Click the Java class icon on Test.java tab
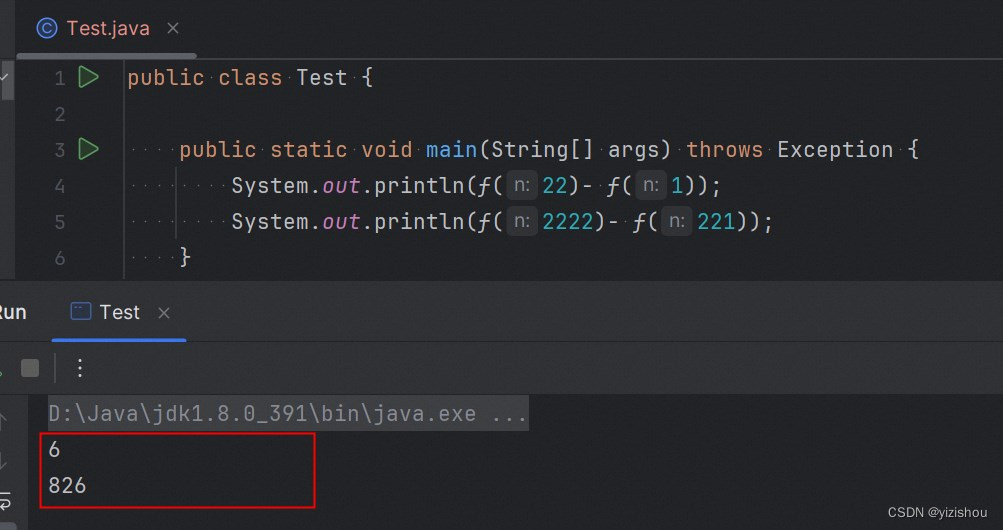The image size is (1003, 530). [x=46, y=28]
